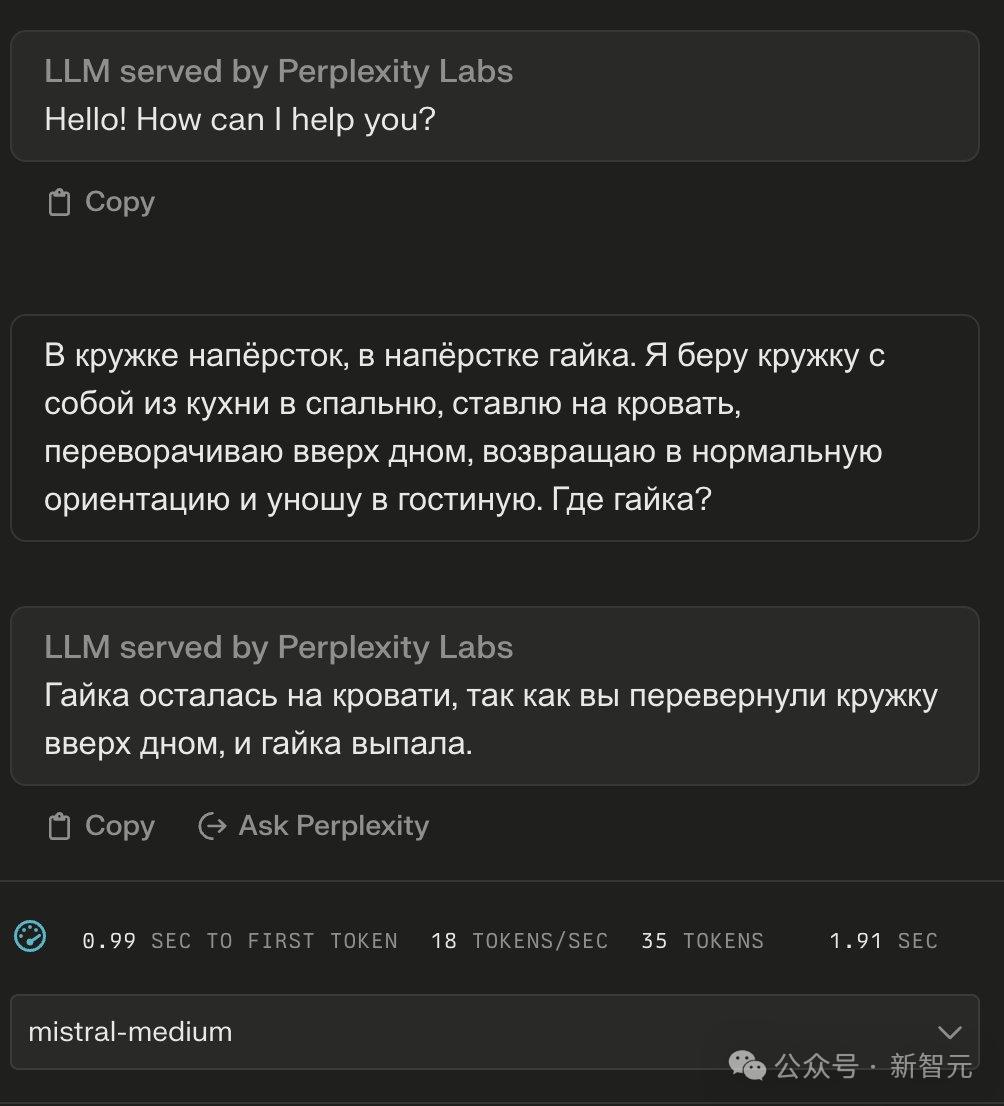1004x1106 pixels.
Task: Click the WeChat logo watermark icon
Action: pos(747,1064)
